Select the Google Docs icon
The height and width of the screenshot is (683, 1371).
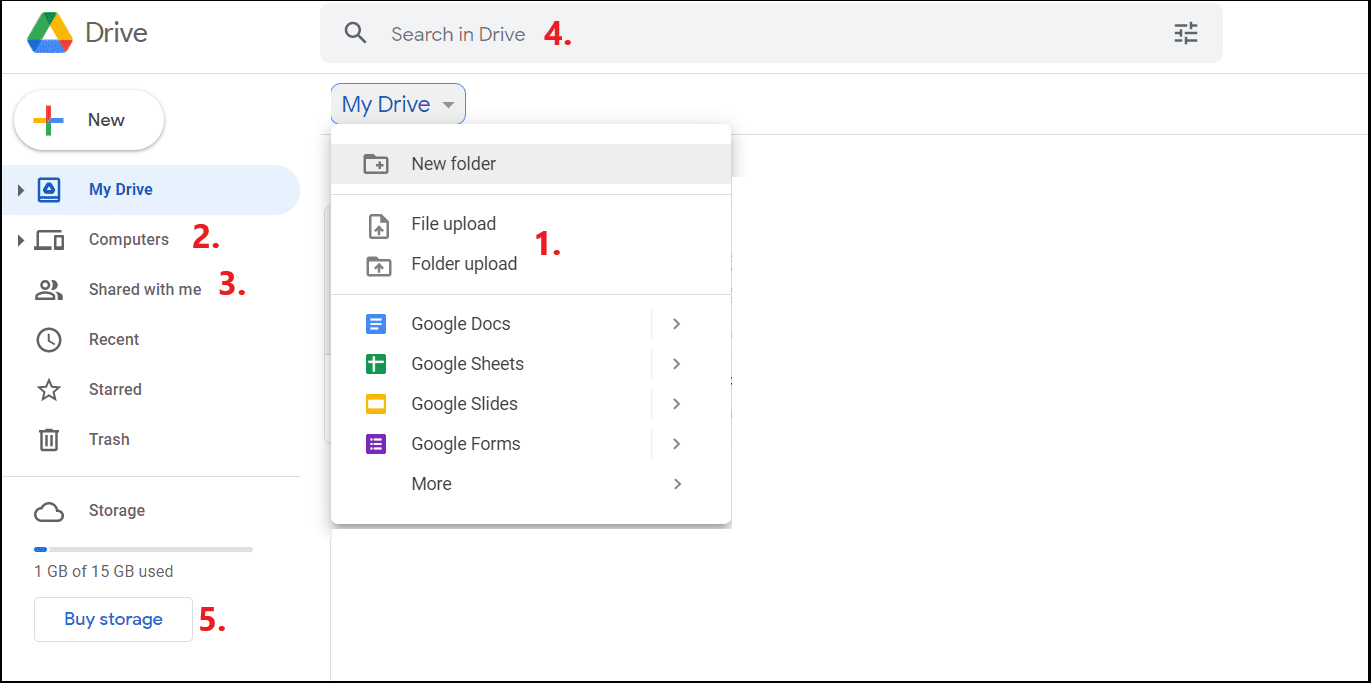pyautogui.click(x=377, y=323)
